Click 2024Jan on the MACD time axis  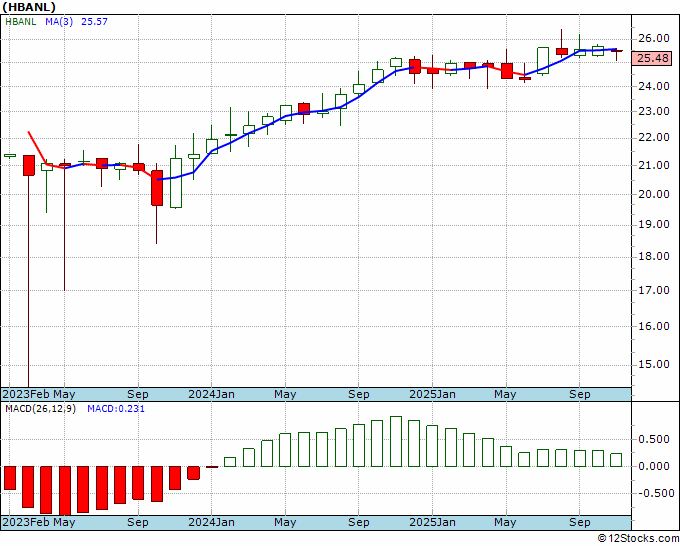click(211, 522)
